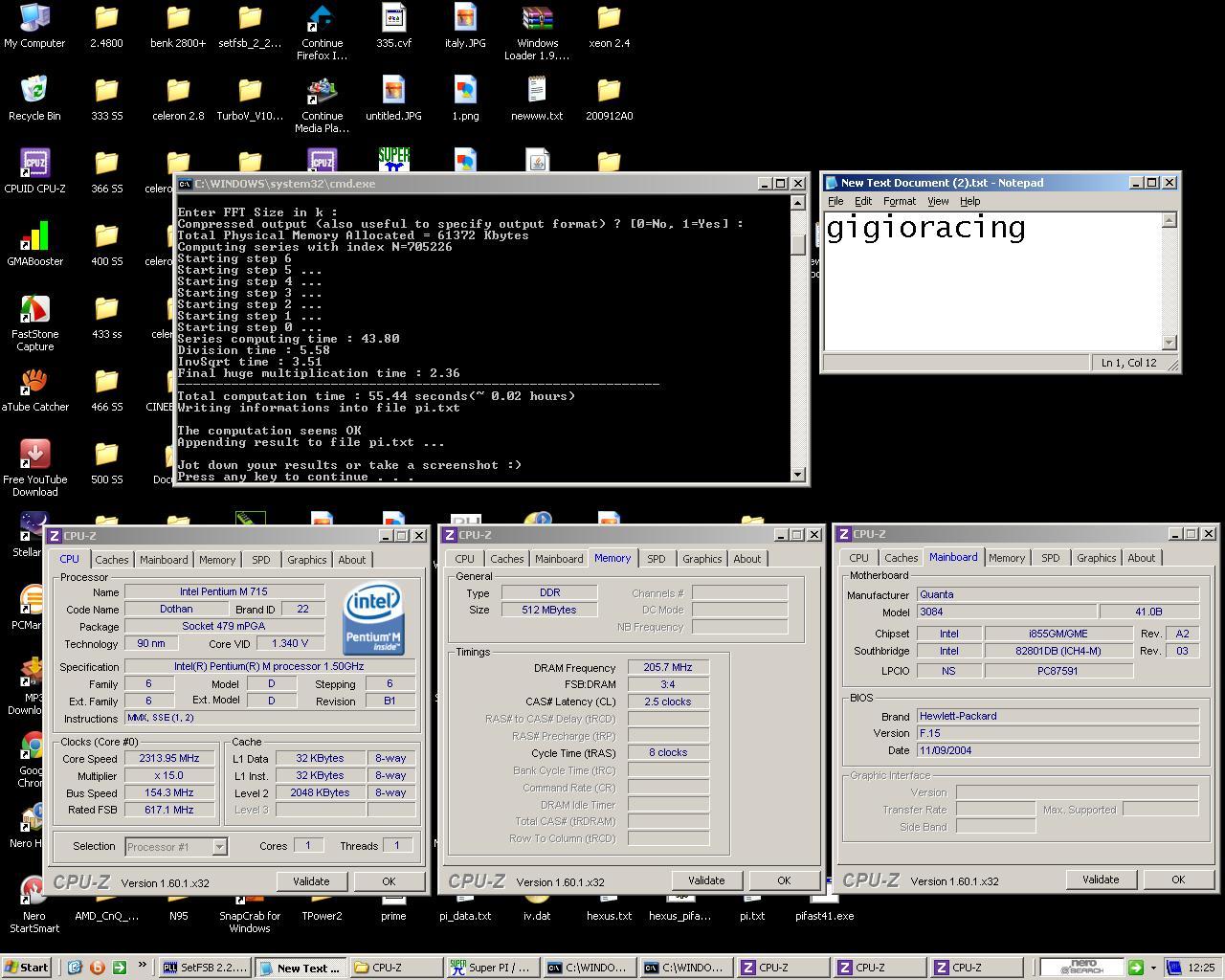
Task: Click OK in the CPU tab window
Action: point(389,881)
